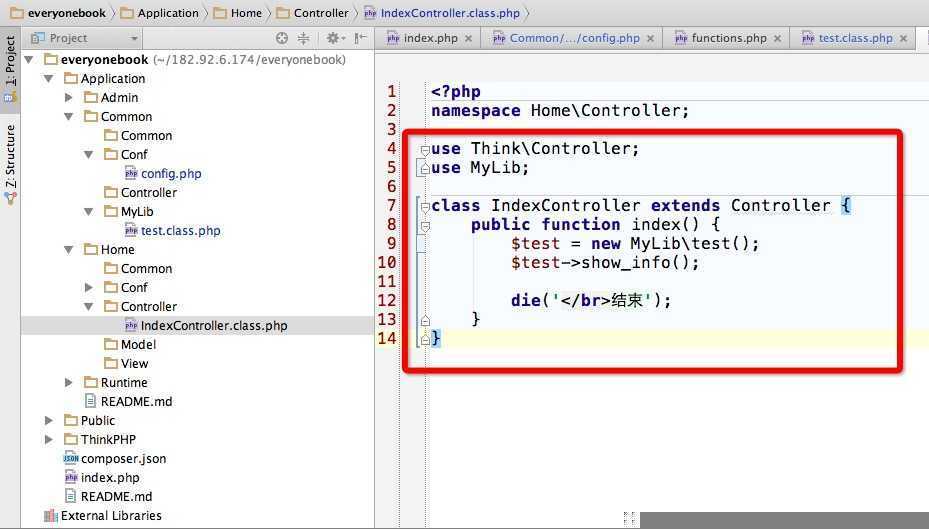
Task: Select the Admin folder in tree
Action: coord(111,98)
